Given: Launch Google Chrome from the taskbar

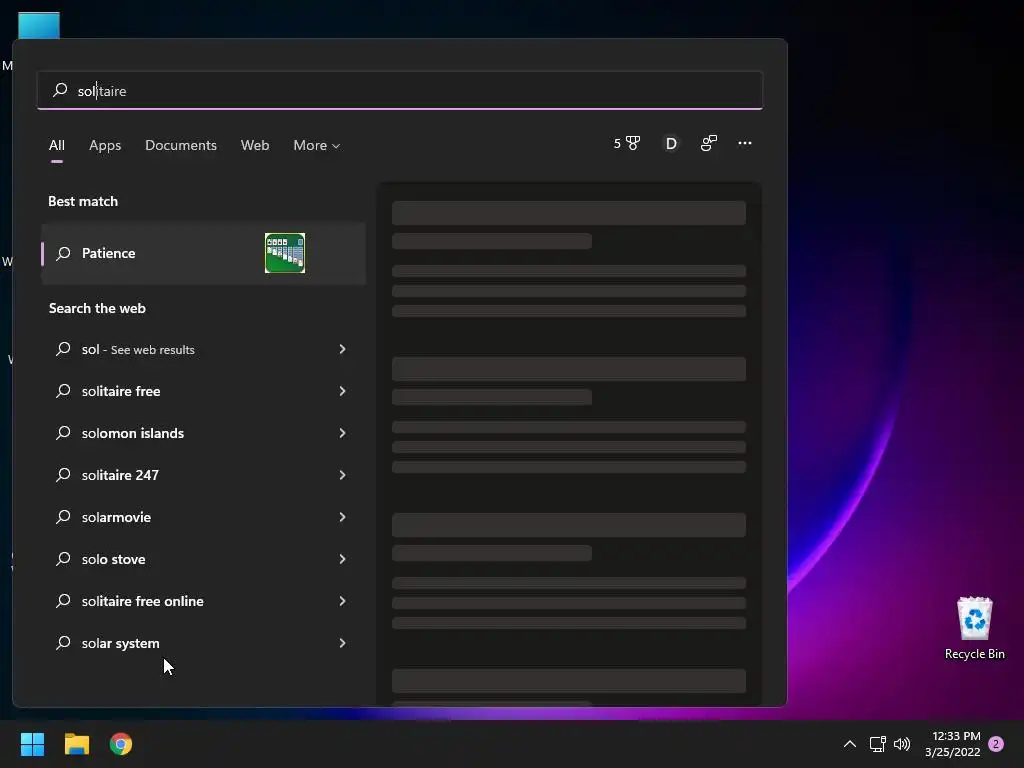Looking at the screenshot, I should [x=121, y=744].
